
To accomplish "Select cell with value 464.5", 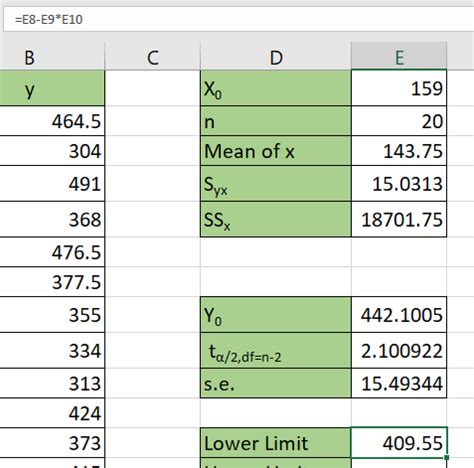I will pos(52,121).
